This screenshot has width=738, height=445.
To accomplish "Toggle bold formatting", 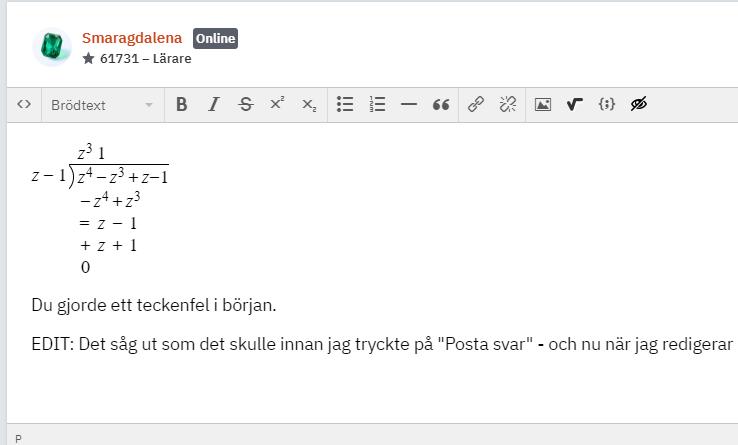I will click(x=181, y=104).
